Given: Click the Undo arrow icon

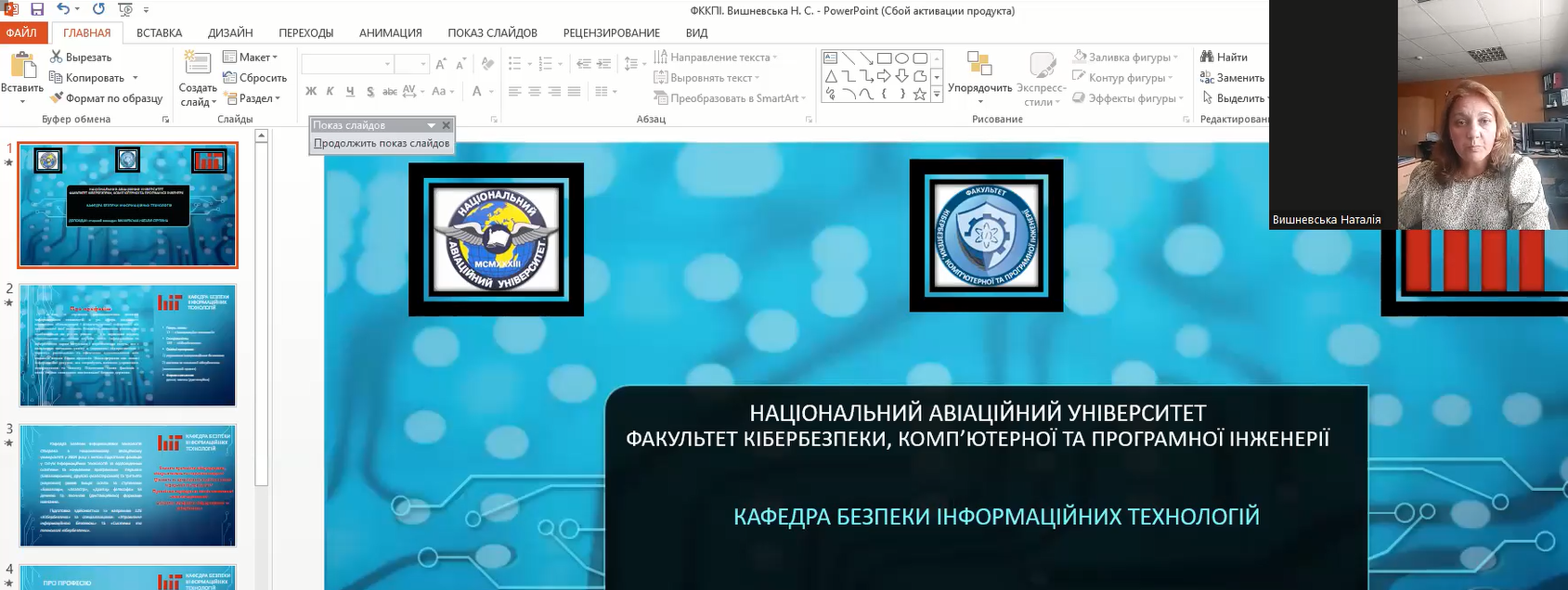Looking at the screenshot, I should click(63, 9).
